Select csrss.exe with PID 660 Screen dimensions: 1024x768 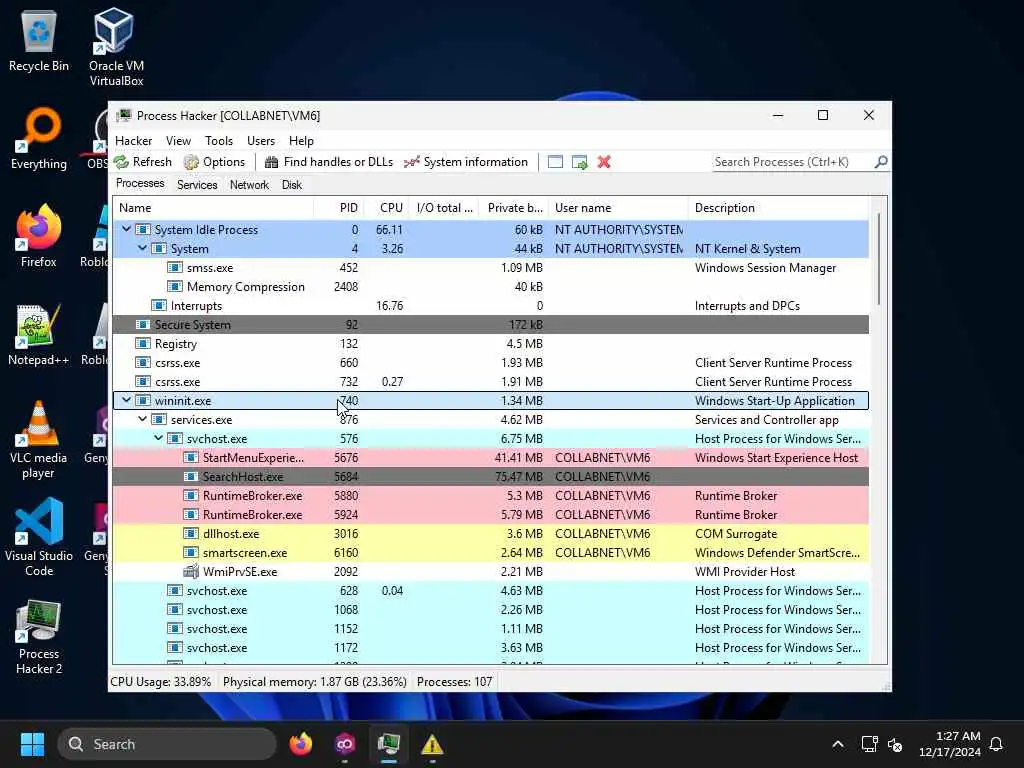[491, 362]
